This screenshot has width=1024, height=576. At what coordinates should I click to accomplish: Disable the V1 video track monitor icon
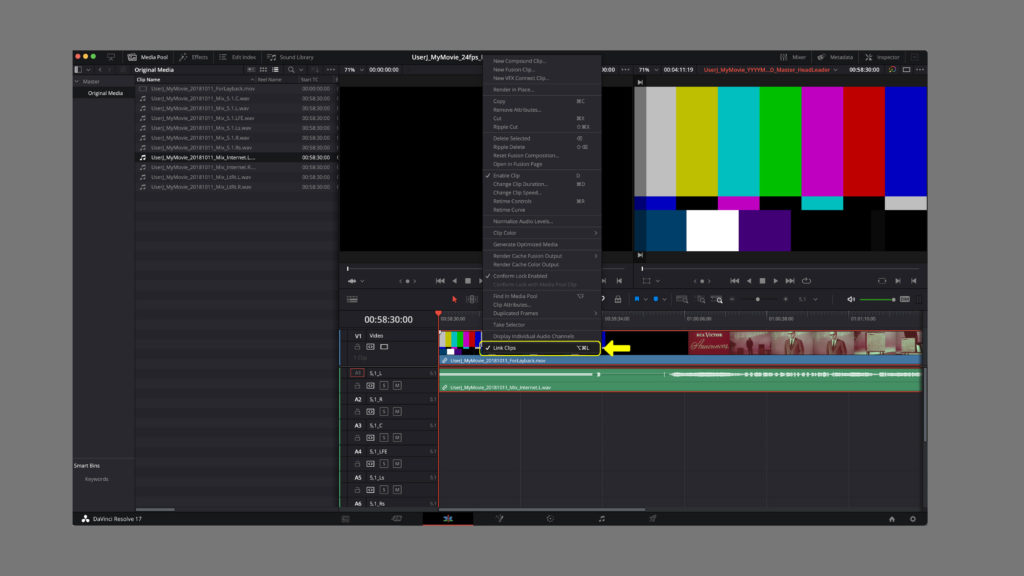coord(384,347)
